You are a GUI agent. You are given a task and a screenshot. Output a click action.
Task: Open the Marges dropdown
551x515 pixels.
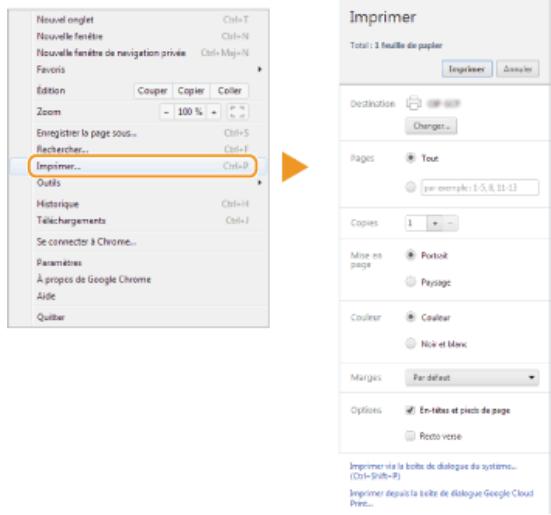(472, 378)
